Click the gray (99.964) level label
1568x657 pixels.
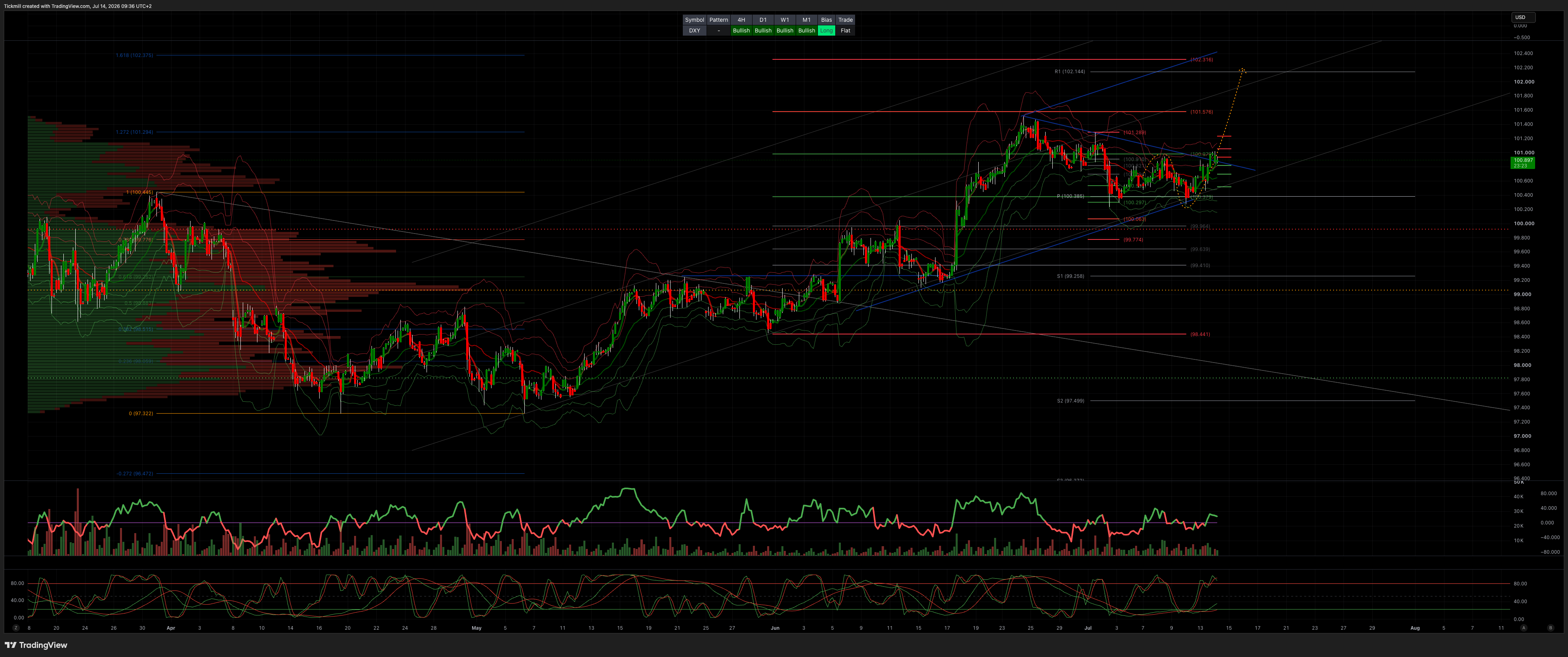tap(1200, 226)
